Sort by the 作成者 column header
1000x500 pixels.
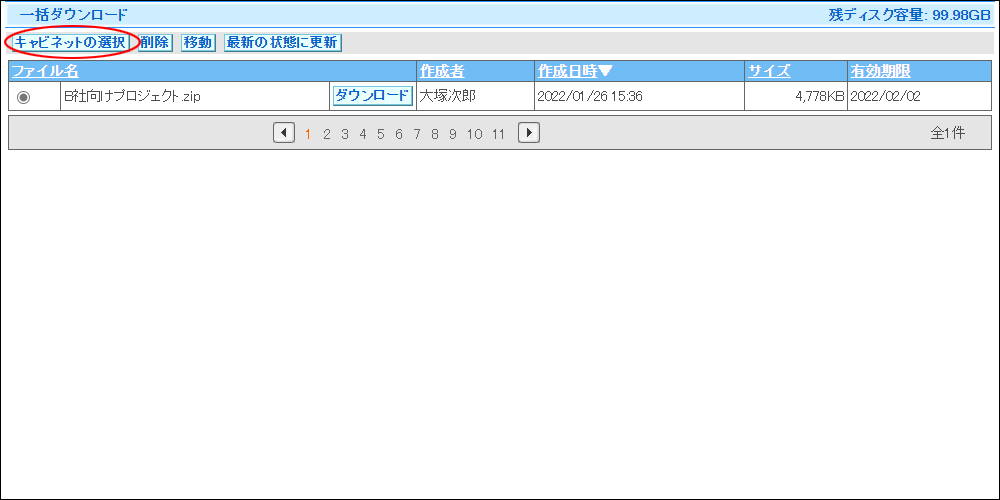pyautogui.click(x=442, y=71)
